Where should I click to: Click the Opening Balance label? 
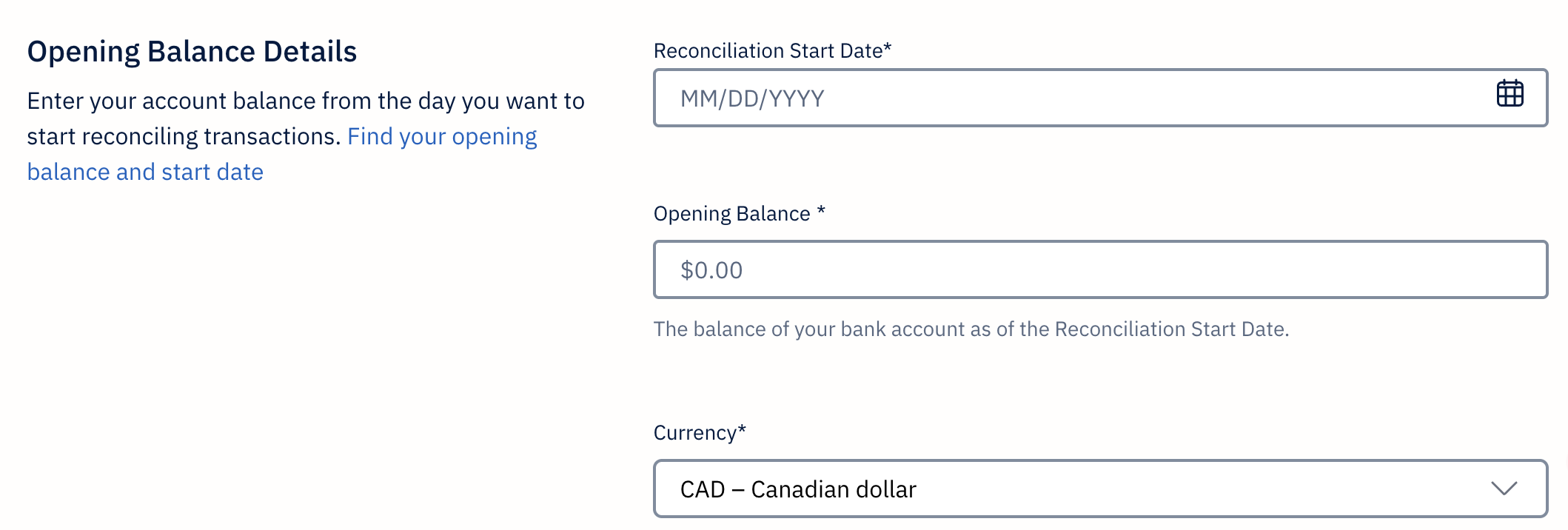(x=731, y=213)
